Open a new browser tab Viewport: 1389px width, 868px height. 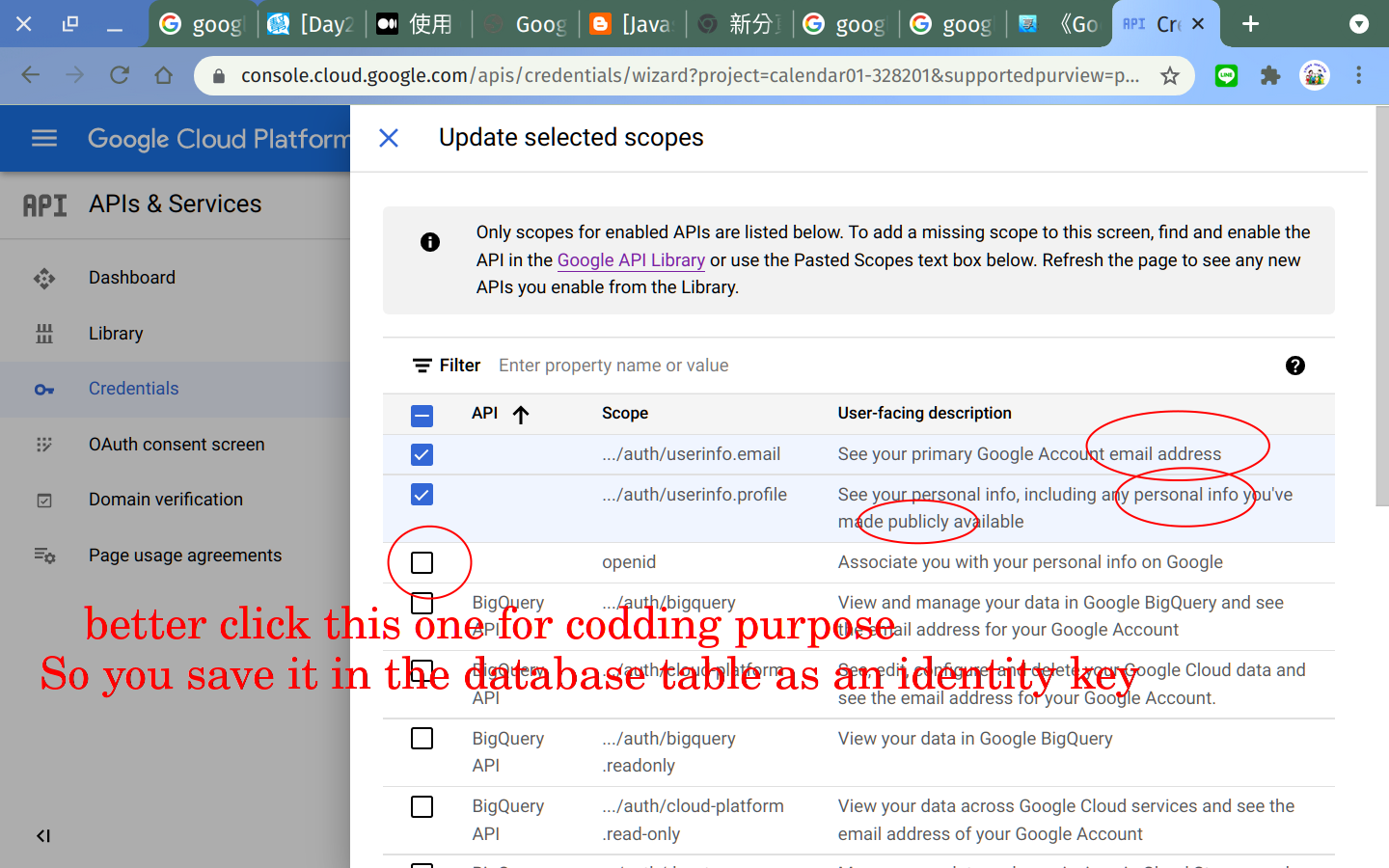1250,23
